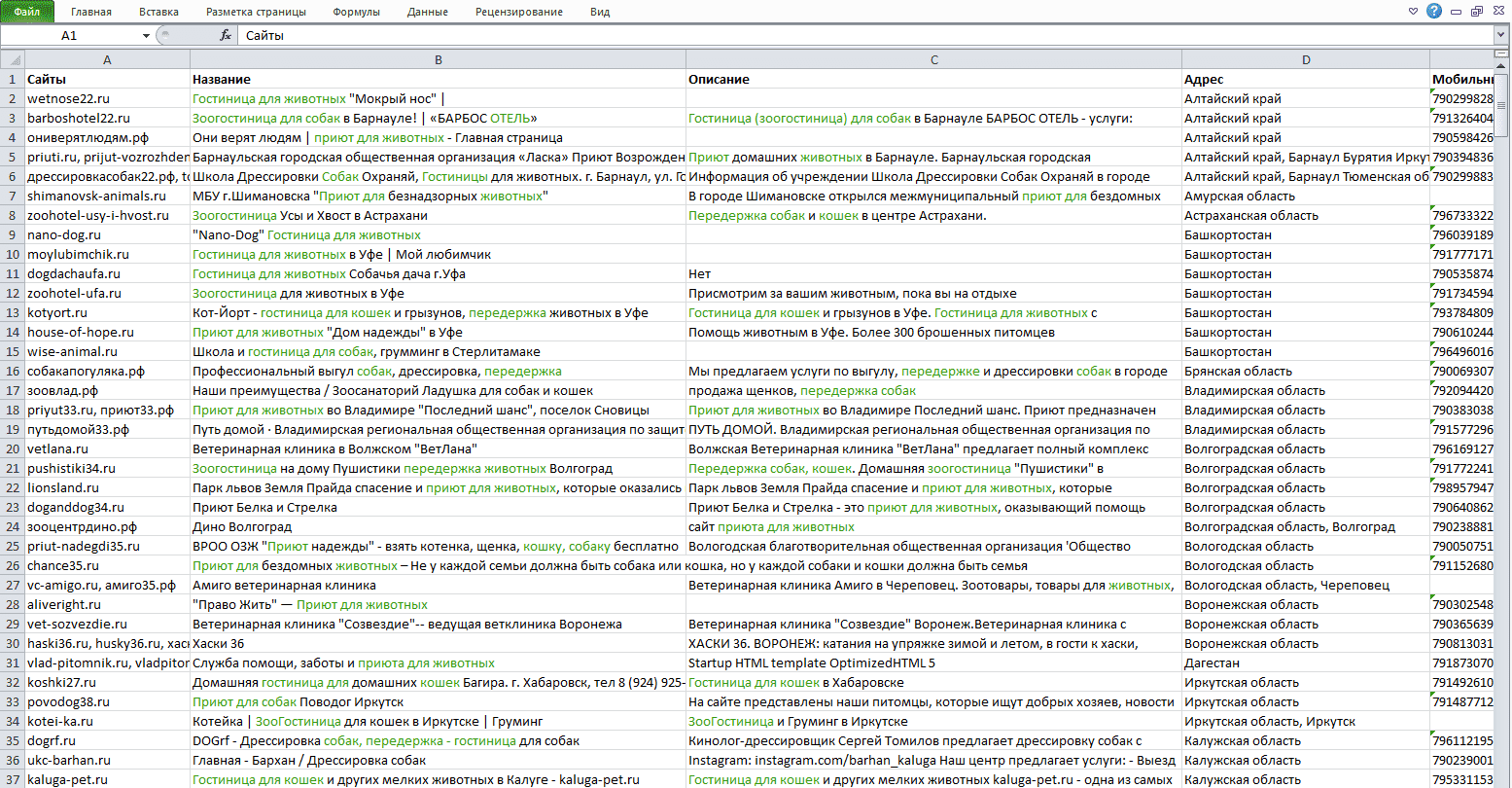This screenshot has width=1512, height=788.
Task: Click cell barboshotel22.ru
Action: click(107, 118)
